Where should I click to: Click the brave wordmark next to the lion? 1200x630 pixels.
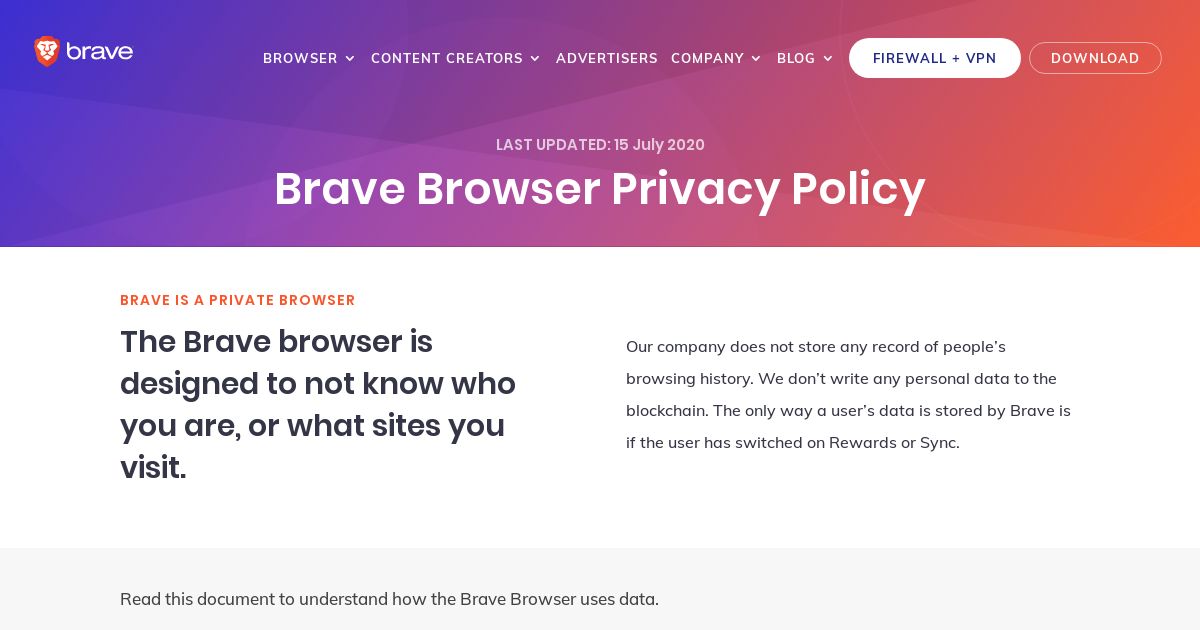tap(100, 52)
